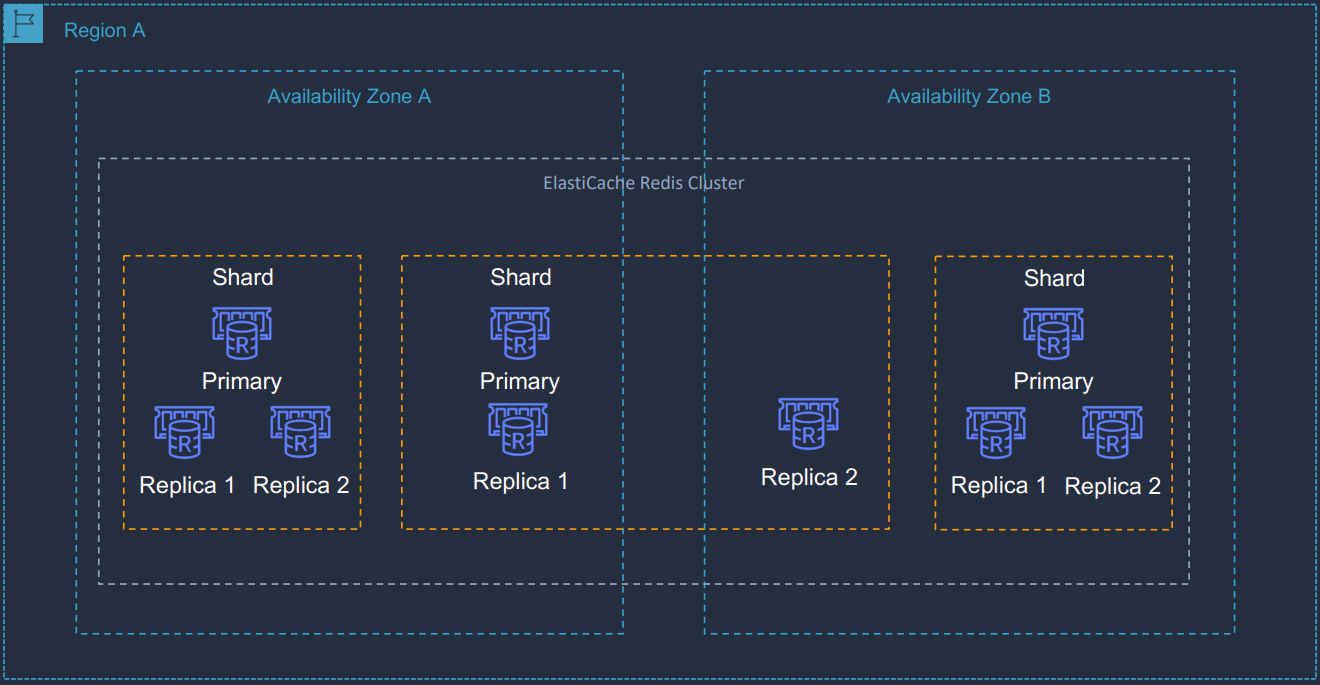Click the "Region A" label
The height and width of the screenshot is (685, 1320).
(105, 31)
